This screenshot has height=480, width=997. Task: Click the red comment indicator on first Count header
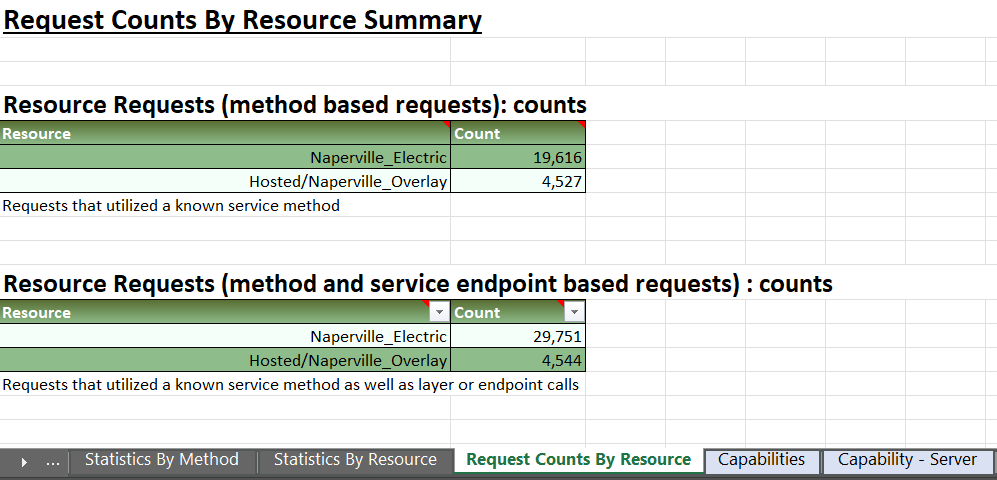[x=581, y=124]
